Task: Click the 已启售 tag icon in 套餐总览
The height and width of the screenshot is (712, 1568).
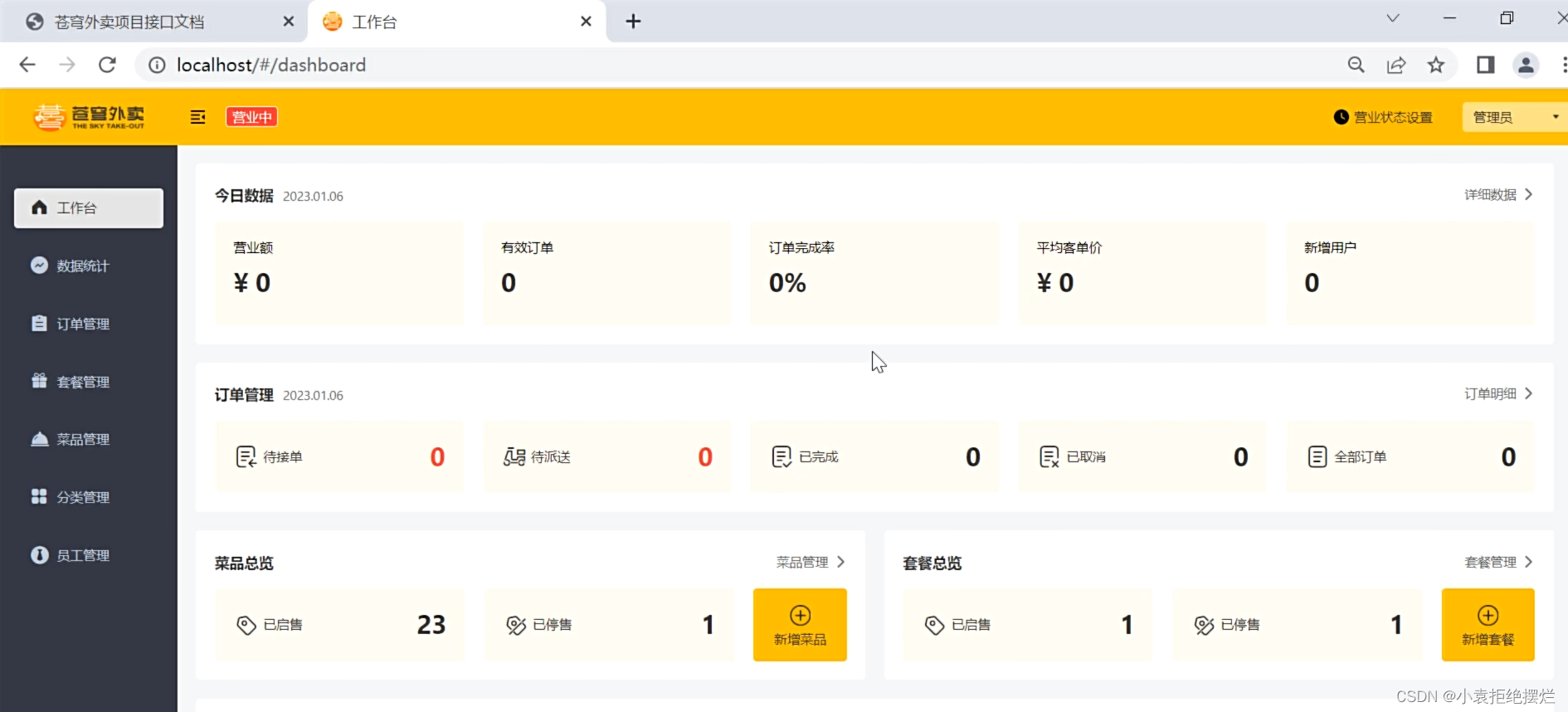Action: click(x=935, y=625)
